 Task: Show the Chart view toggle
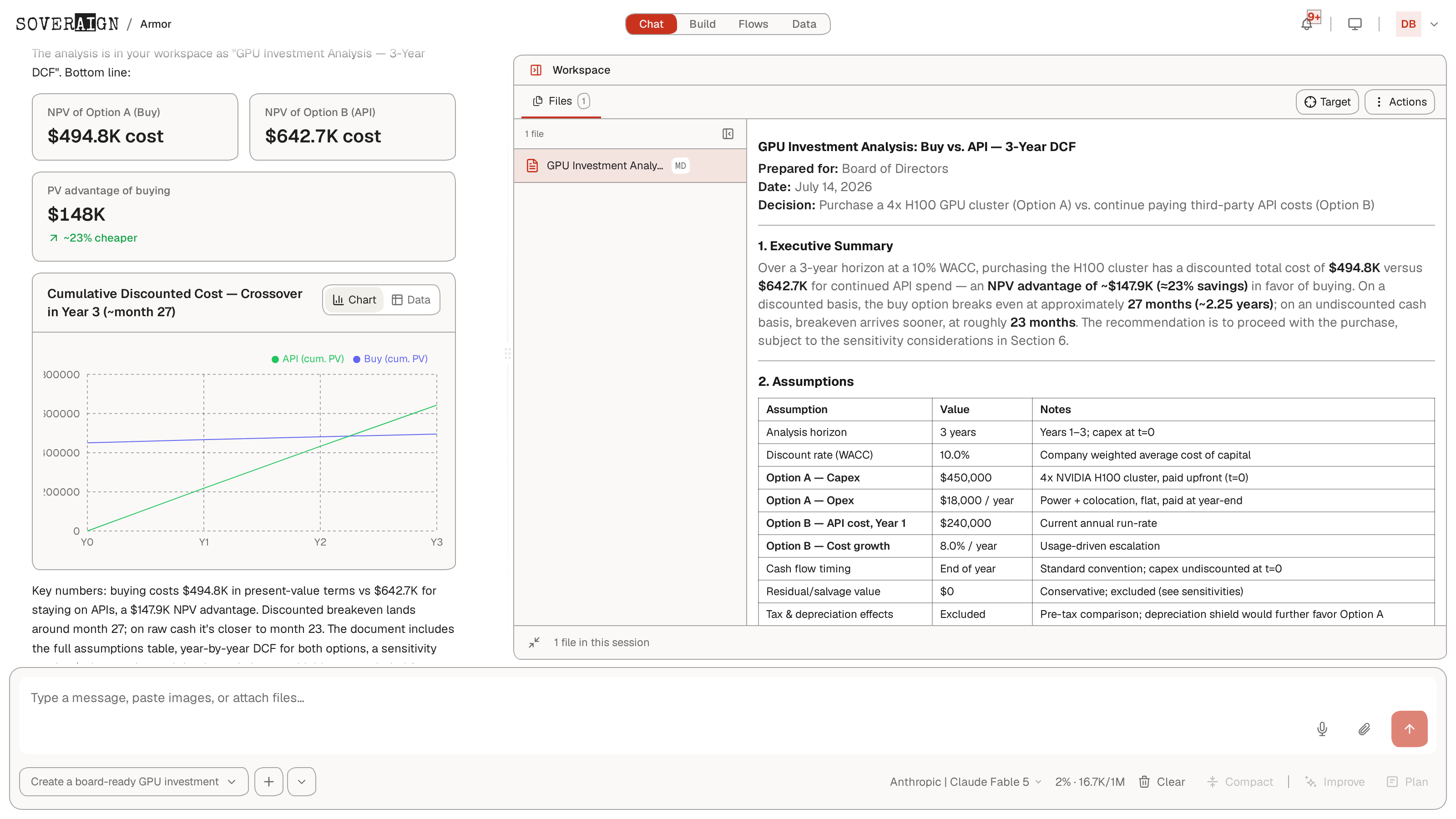(354, 299)
